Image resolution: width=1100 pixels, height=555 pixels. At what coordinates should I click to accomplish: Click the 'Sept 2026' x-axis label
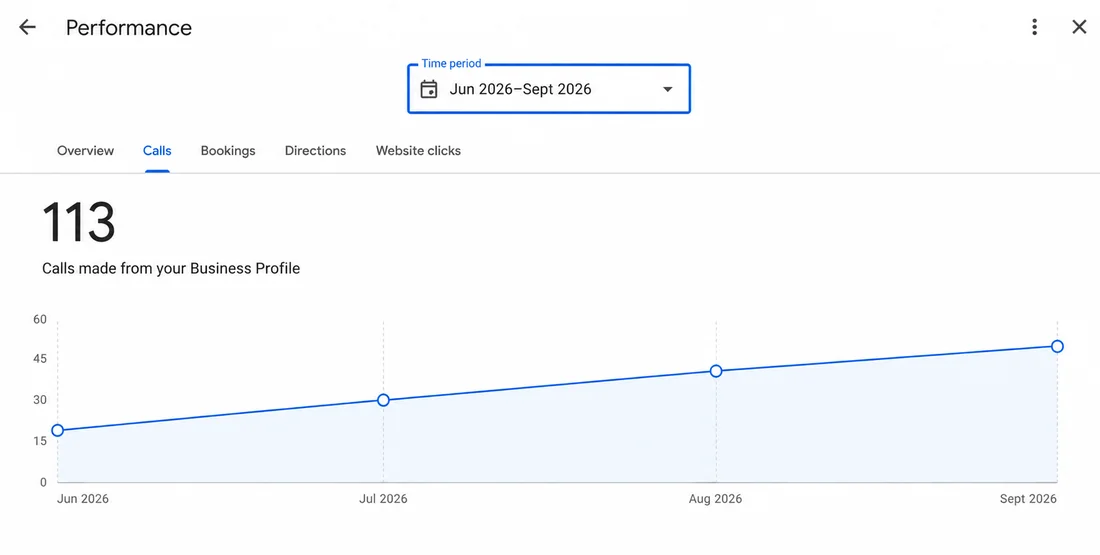coord(1028,499)
